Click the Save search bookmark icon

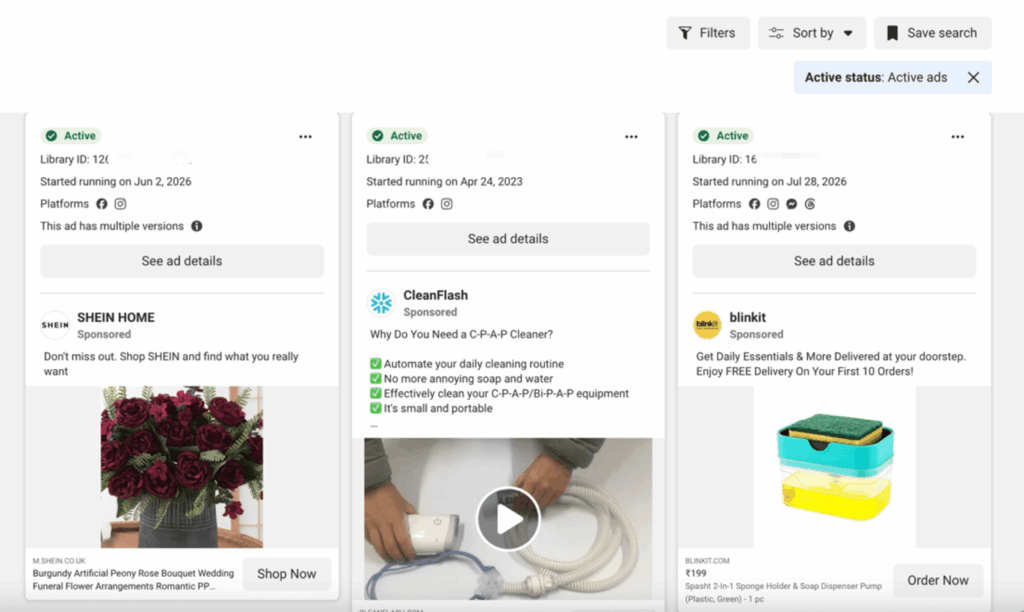892,33
